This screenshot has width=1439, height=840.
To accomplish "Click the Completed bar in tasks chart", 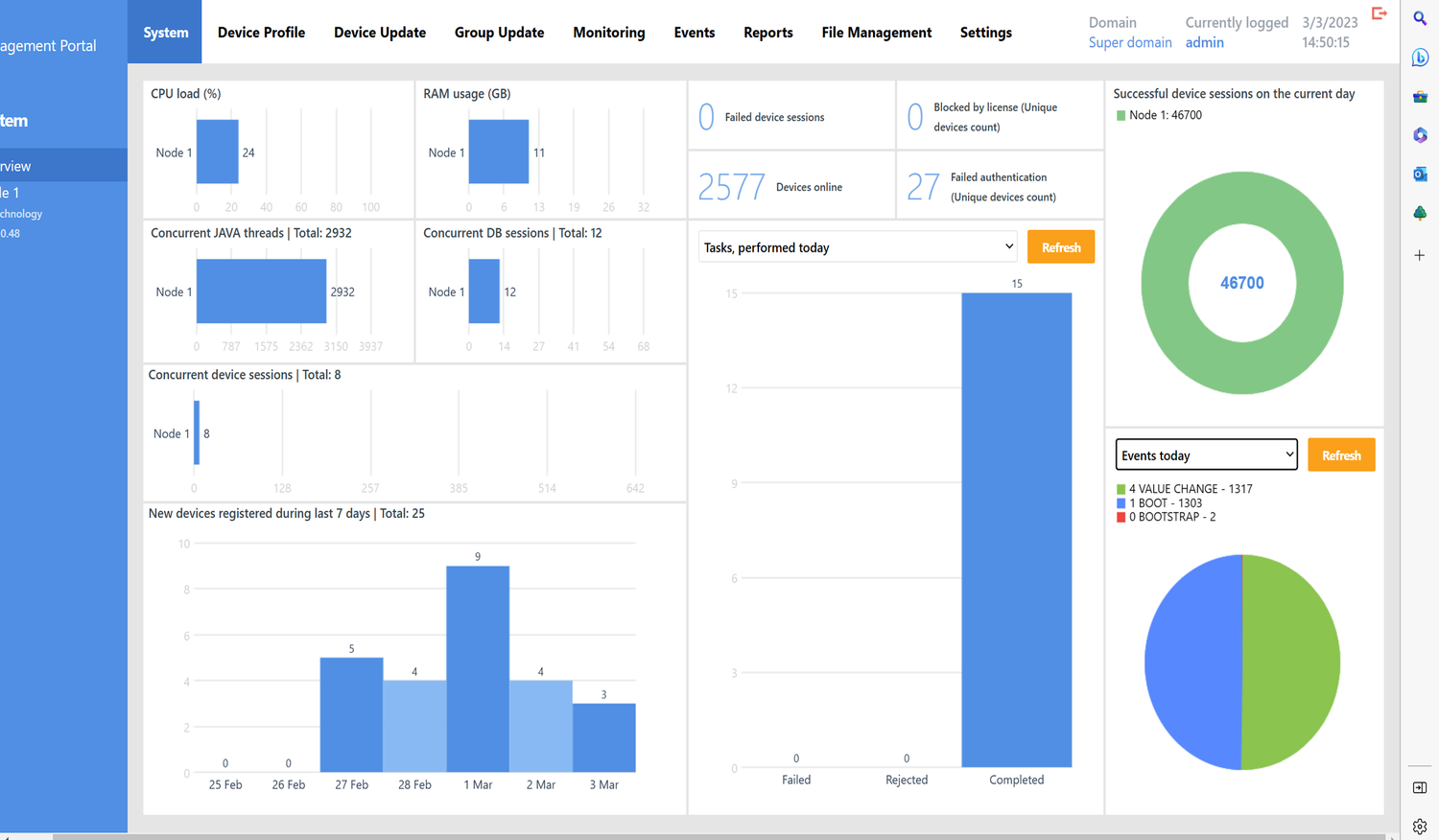I will point(1016,529).
